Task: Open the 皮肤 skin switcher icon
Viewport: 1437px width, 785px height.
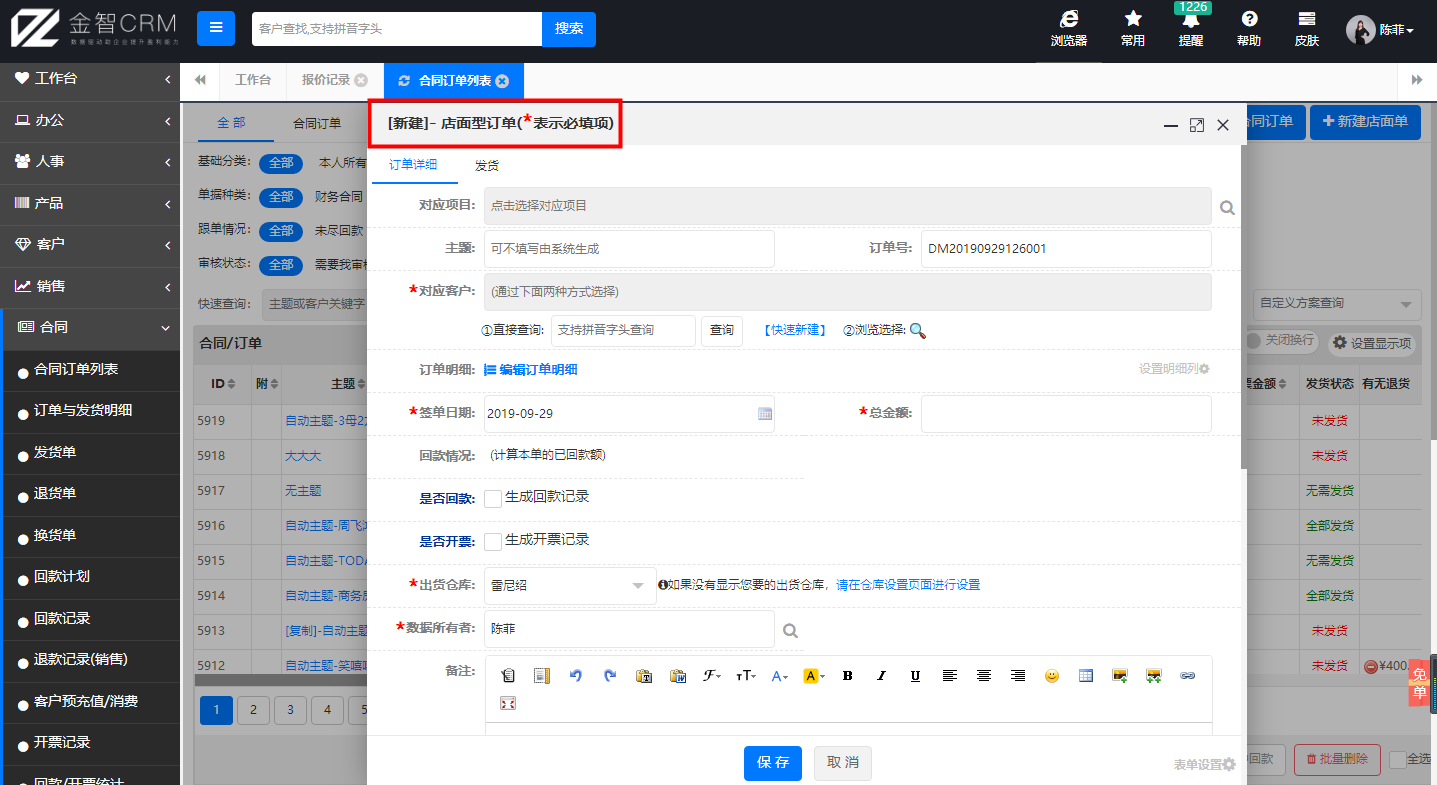Action: point(1306,29)
